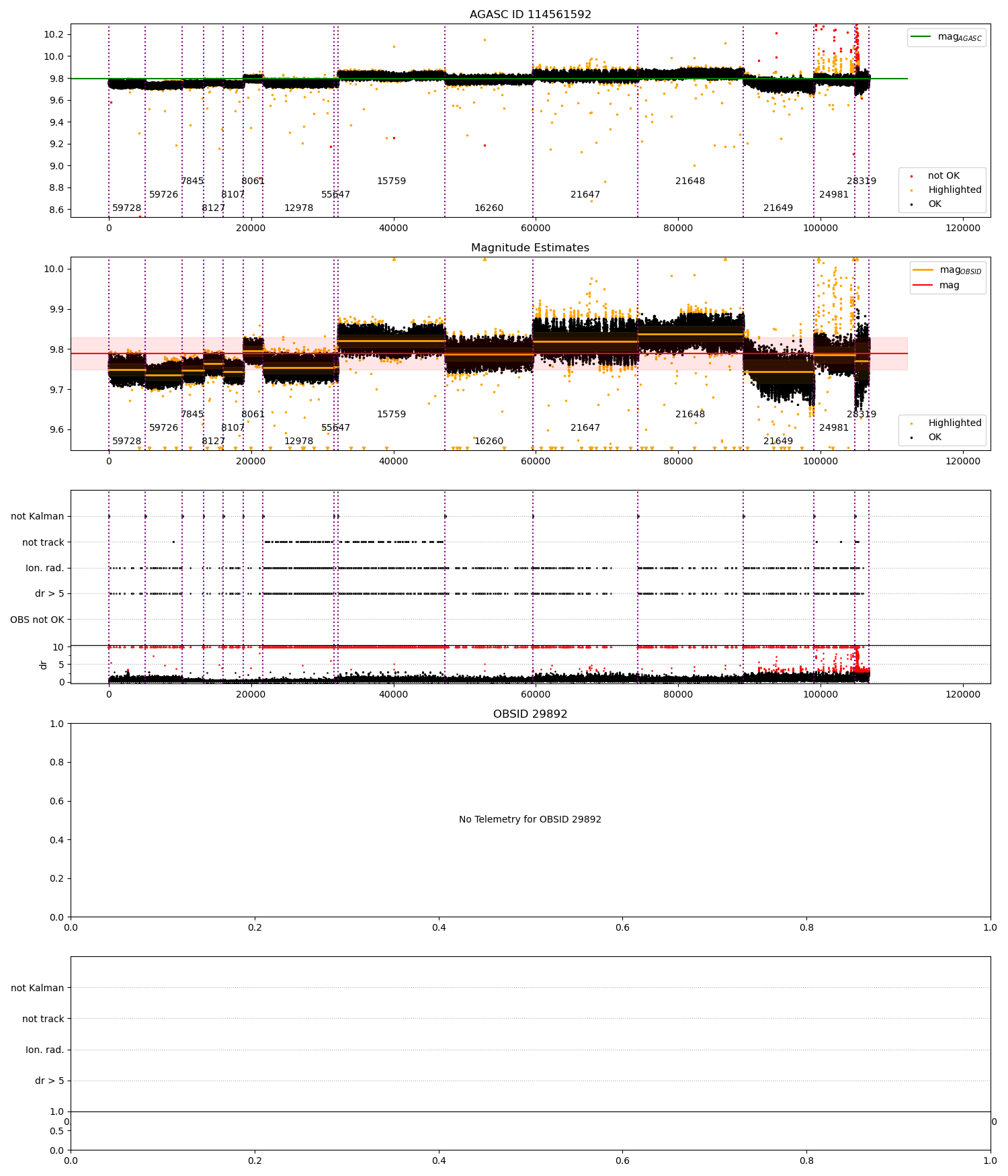Click the mag AGASC legend entry
This screenshot has height=1176, width=1008.
click(946, 37)
